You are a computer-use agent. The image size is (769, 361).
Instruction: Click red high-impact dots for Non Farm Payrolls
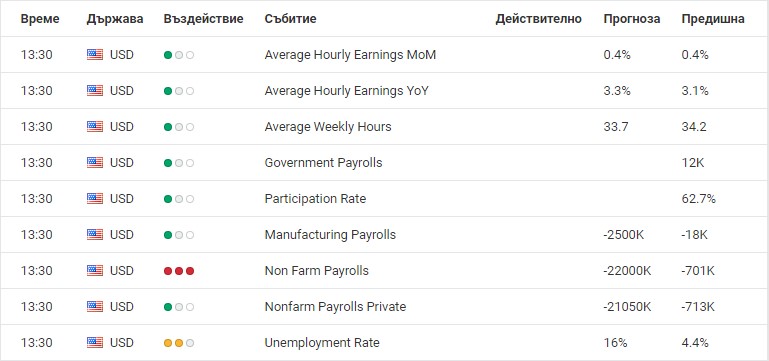tap(179, 271)
